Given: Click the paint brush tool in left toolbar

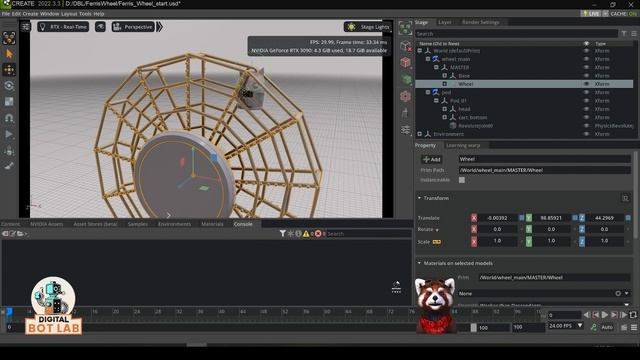Looking at the screenshot, I should [9, 166].
